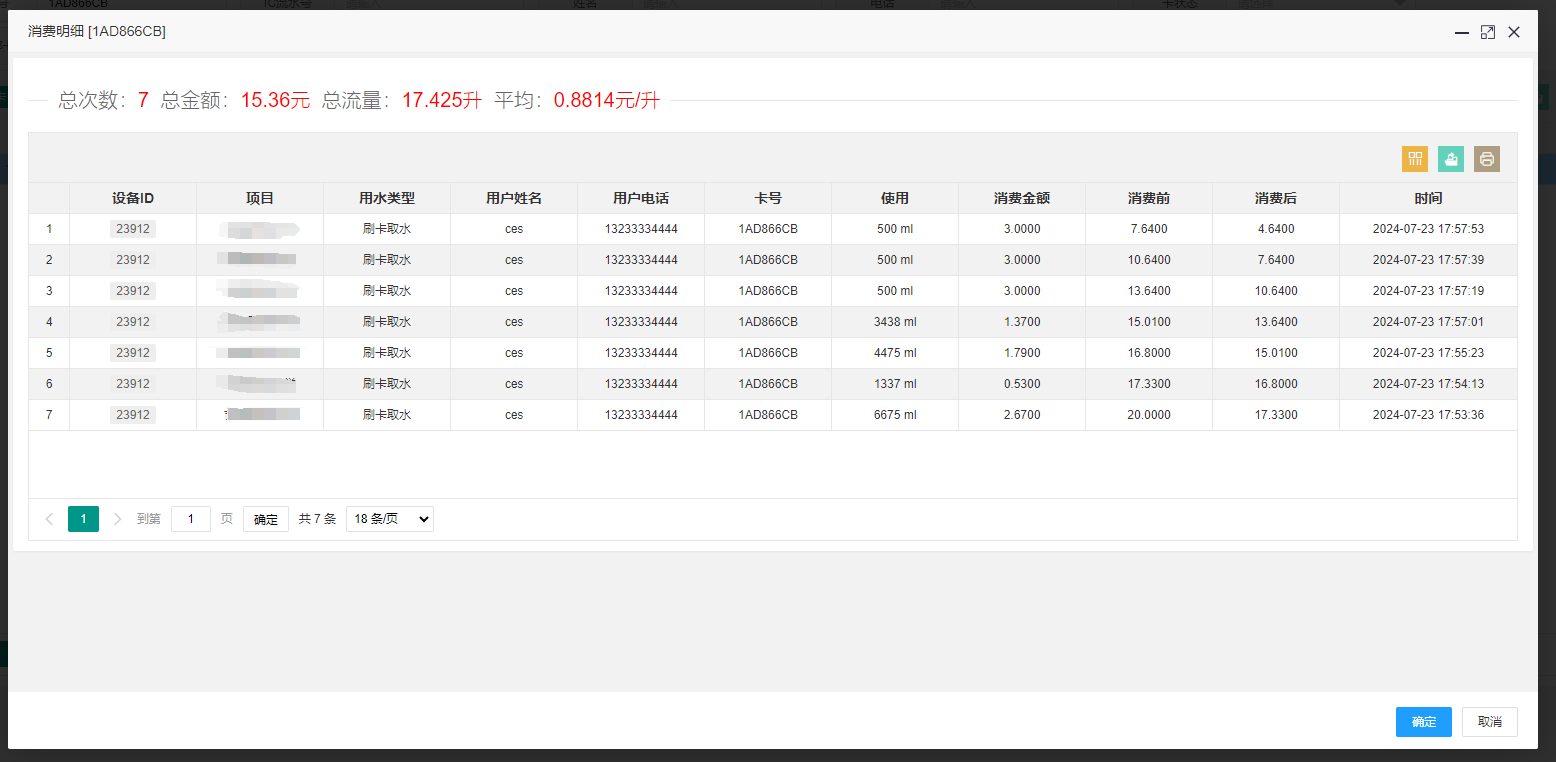Click device ID 23912 in row 1
The height and width of the screenshot is (762, 1556).
pyautogui.click(x=133, y=229)
